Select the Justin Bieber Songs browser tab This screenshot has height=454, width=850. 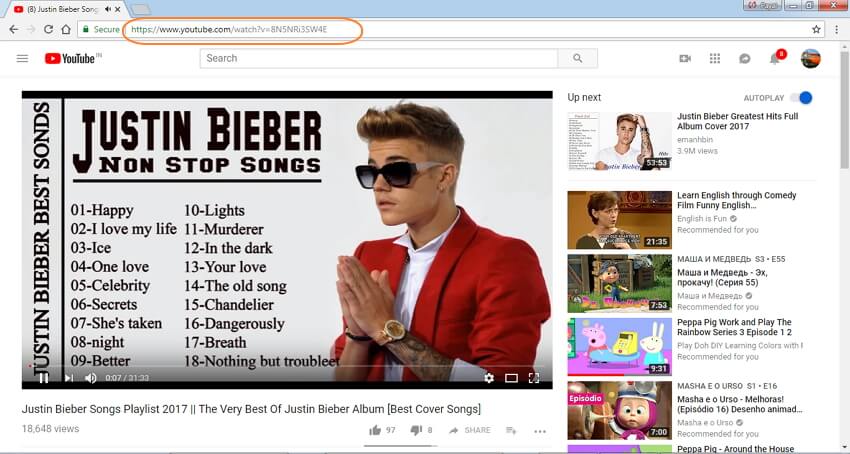(63, 9)
